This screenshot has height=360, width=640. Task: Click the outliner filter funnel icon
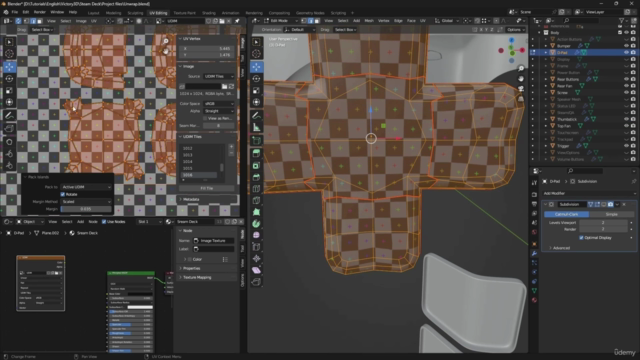tap(622, 20)
